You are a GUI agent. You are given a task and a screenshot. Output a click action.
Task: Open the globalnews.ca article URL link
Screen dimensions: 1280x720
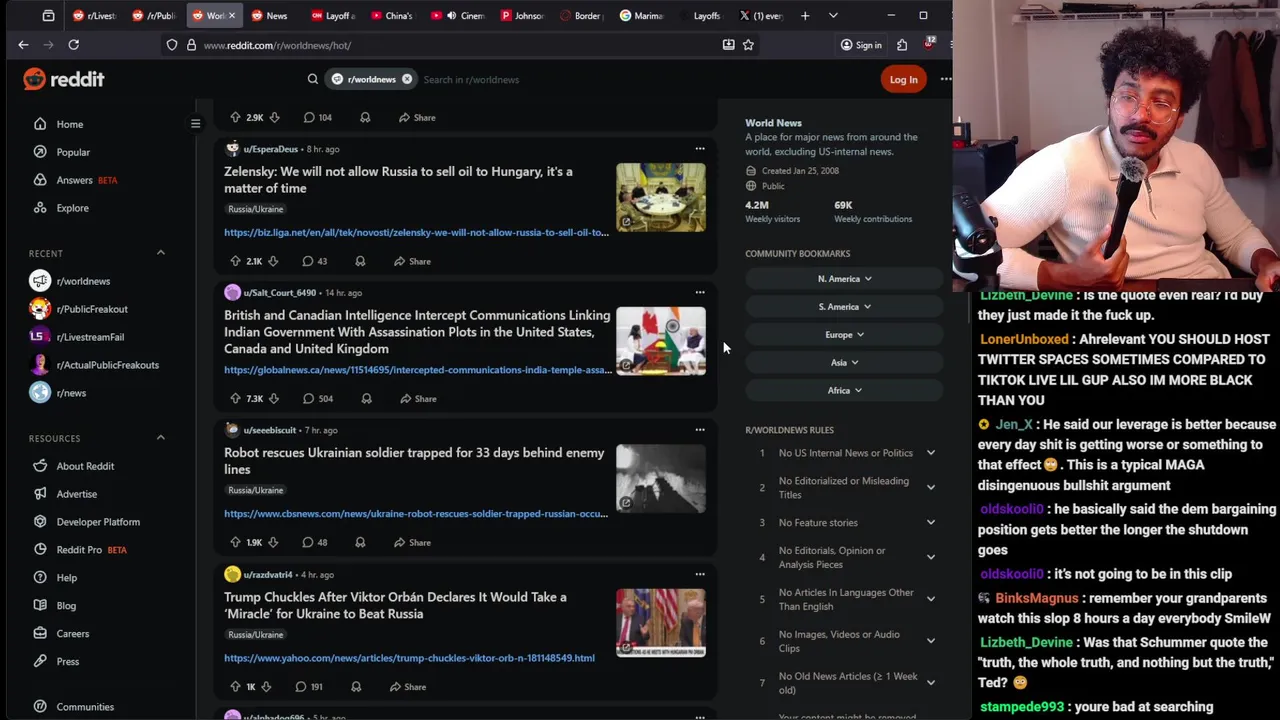[x=418, y=370]
